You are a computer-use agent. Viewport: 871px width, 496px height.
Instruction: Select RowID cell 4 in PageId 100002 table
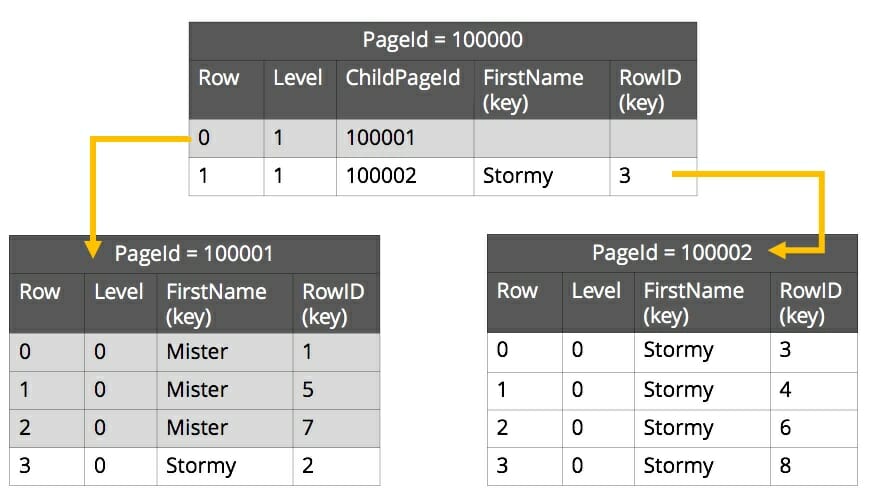786,389
